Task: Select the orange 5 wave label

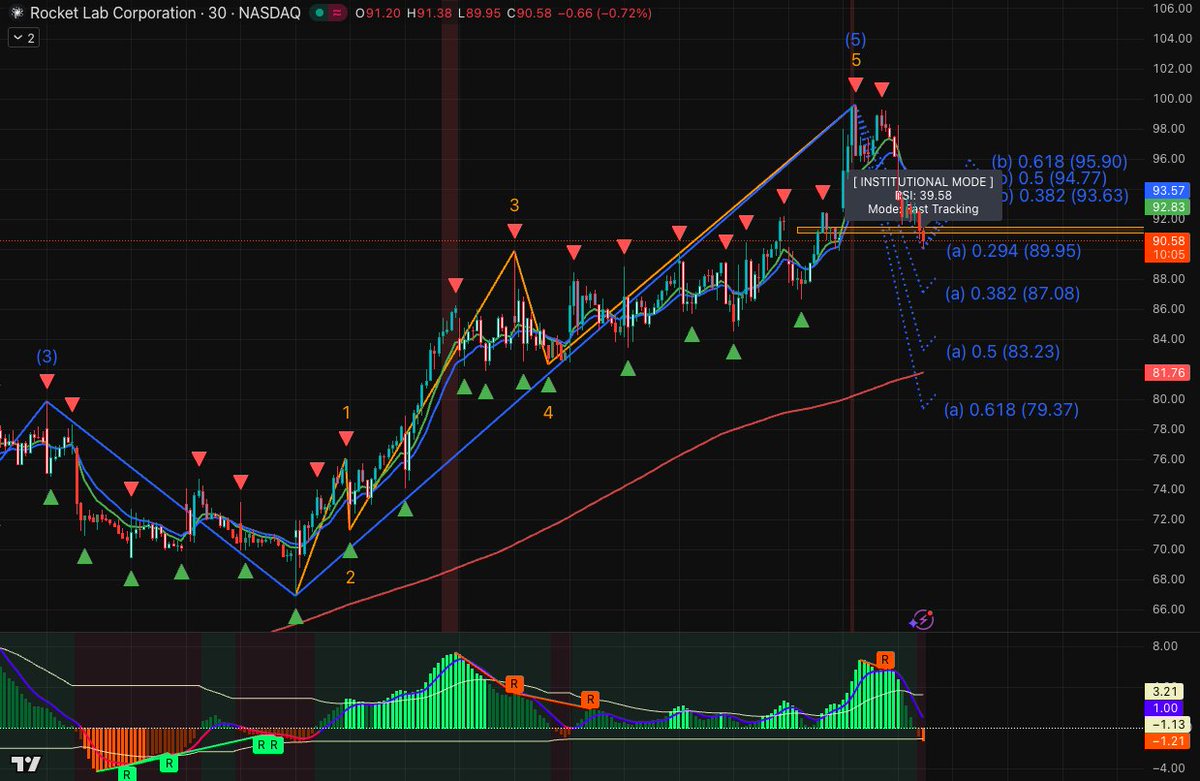Action: coord(856,60)
